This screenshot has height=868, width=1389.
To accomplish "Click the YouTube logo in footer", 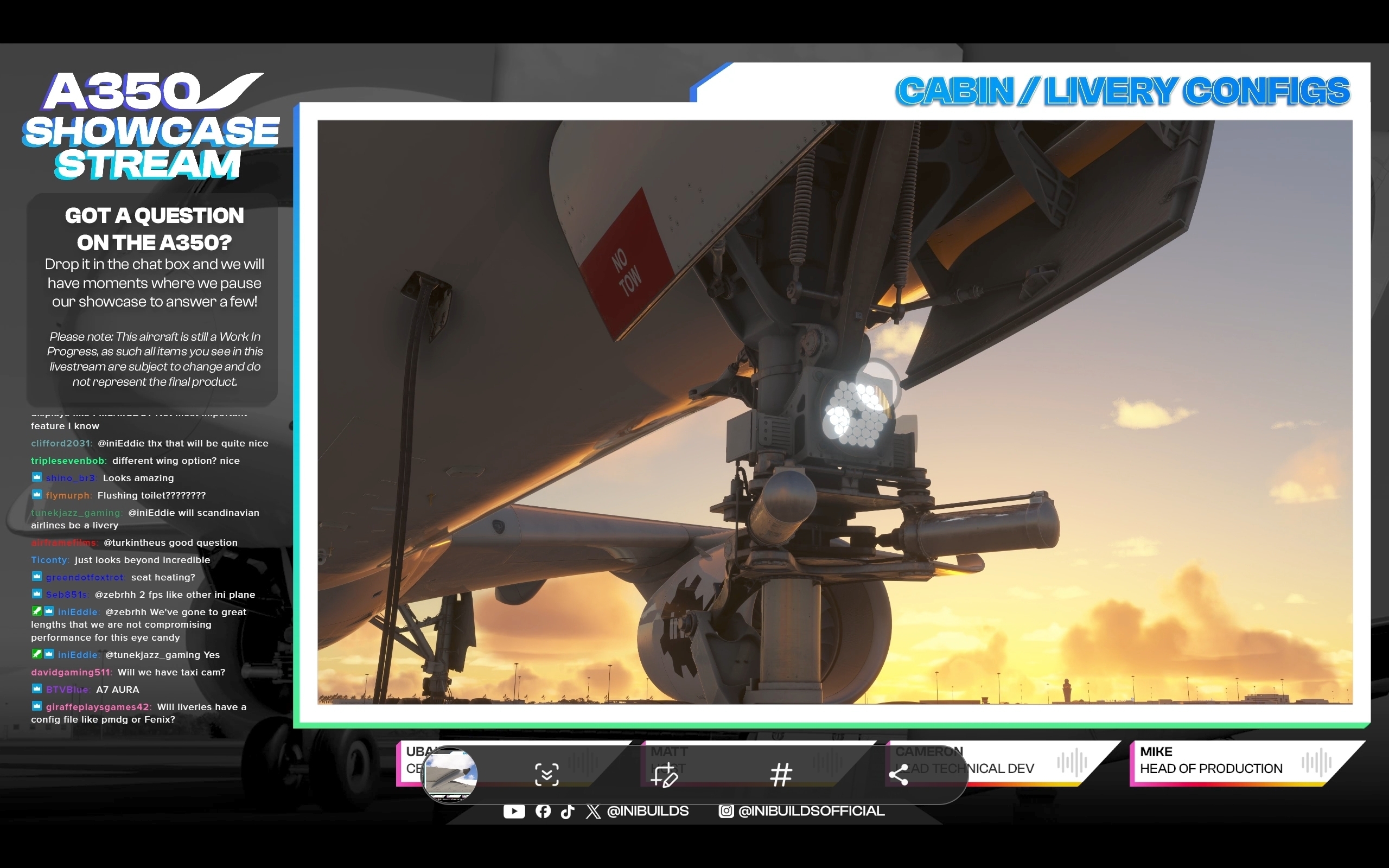I will (514, 810).
